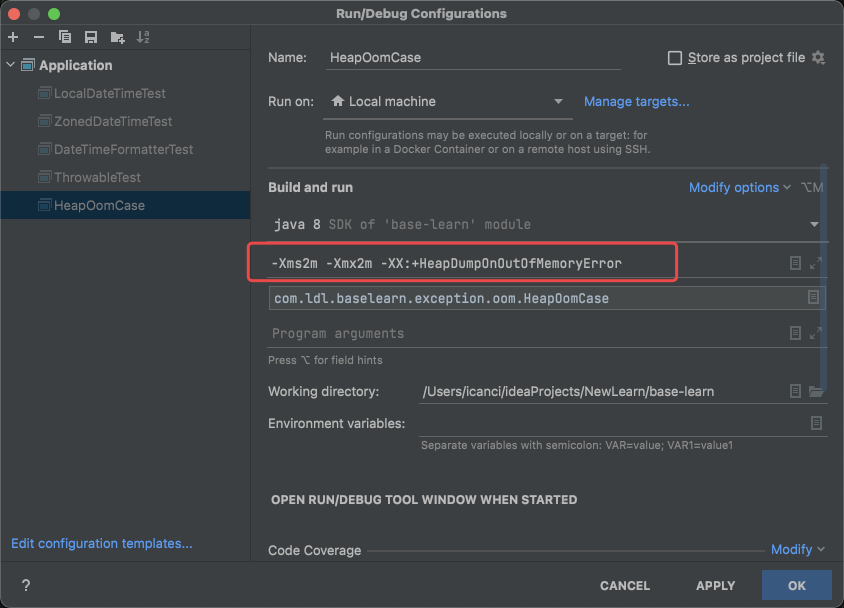Select the ThrowableTest configuration

(97, 177)
